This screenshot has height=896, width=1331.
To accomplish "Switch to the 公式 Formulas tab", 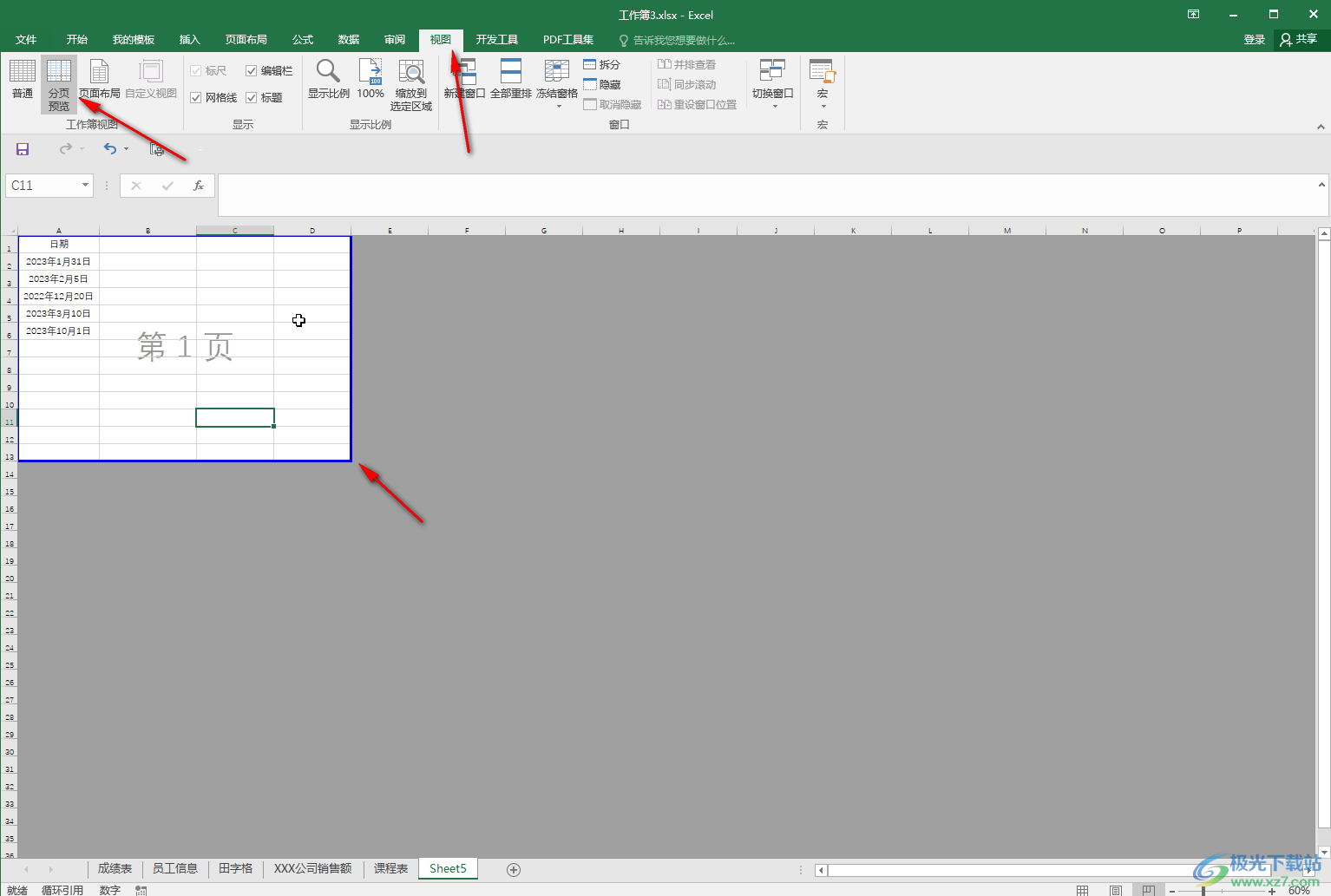I will [x=303, y=40].
